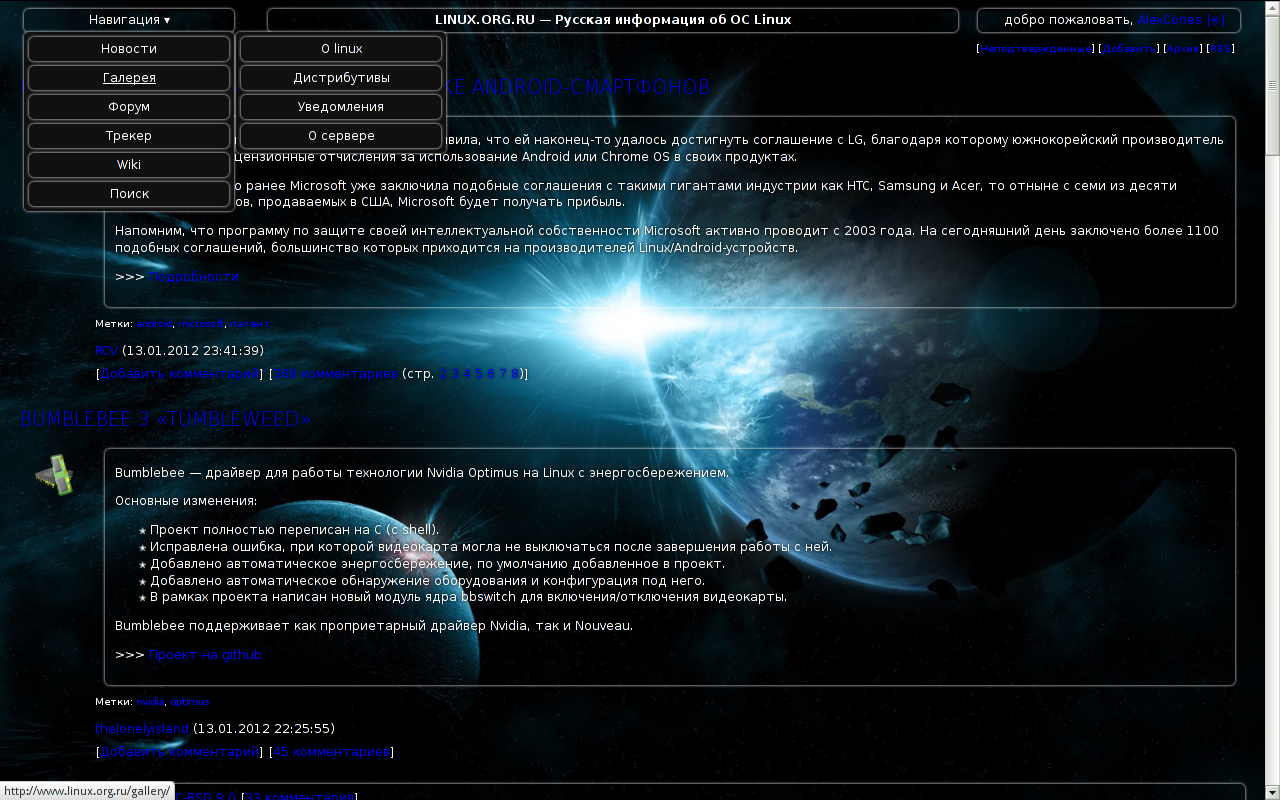
Task: Click the scrollbar up arrow
Action: pyautogui.click(x=1272, y=7)
